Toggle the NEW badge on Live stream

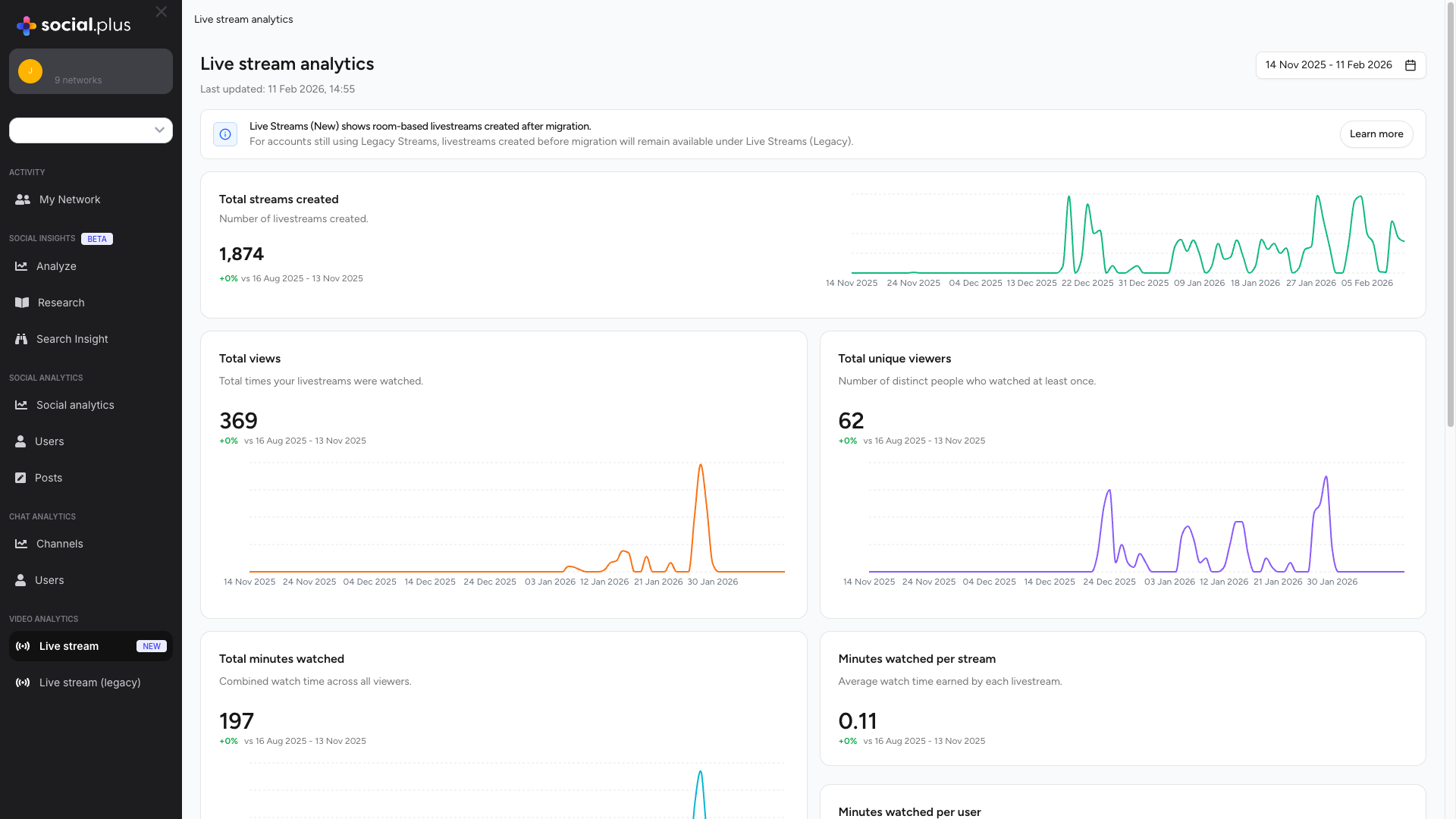pos(152,646)
